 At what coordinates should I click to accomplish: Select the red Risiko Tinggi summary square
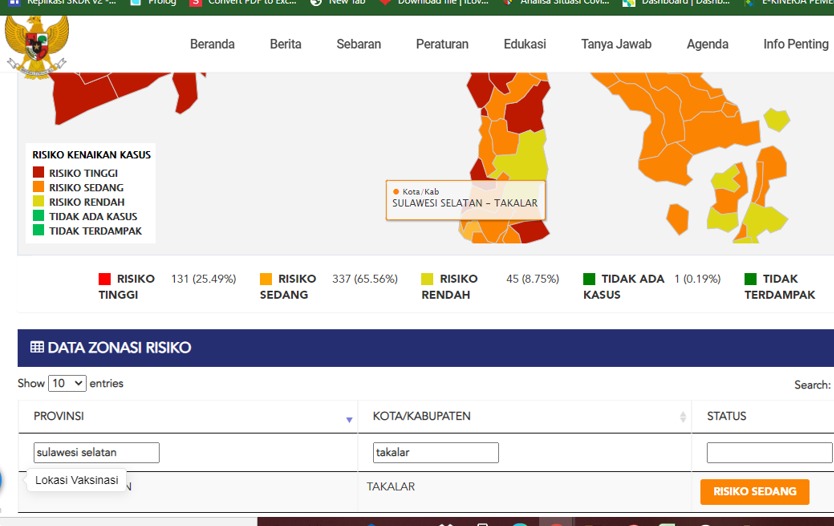105,279
